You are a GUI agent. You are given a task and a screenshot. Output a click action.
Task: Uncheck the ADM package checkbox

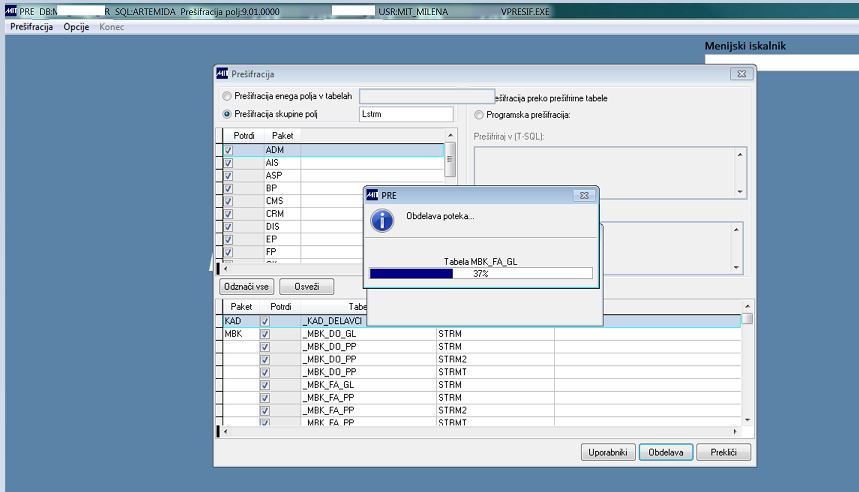click(228, 150)
